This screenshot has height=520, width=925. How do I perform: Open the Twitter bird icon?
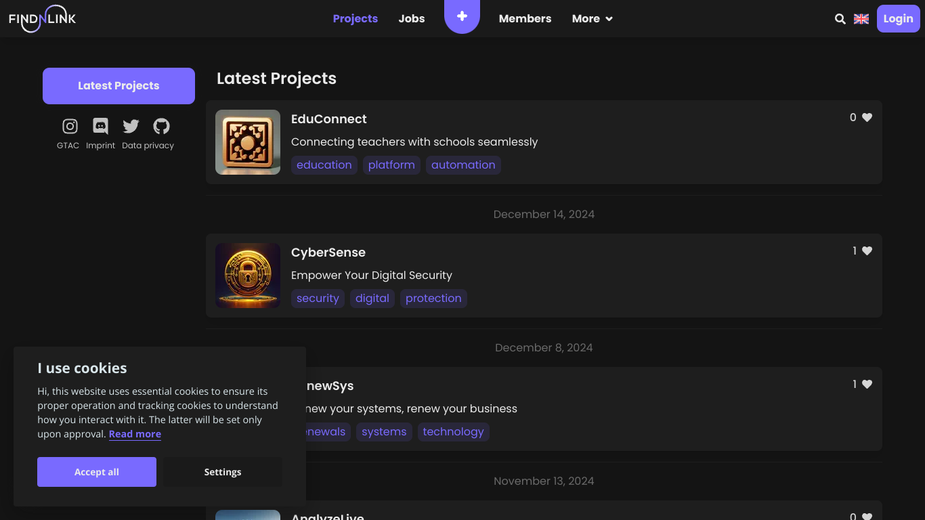[x=131, y=126]
